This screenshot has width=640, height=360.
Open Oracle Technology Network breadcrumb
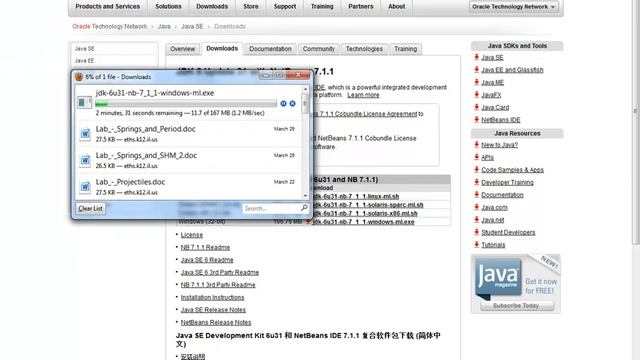[109, 27]
